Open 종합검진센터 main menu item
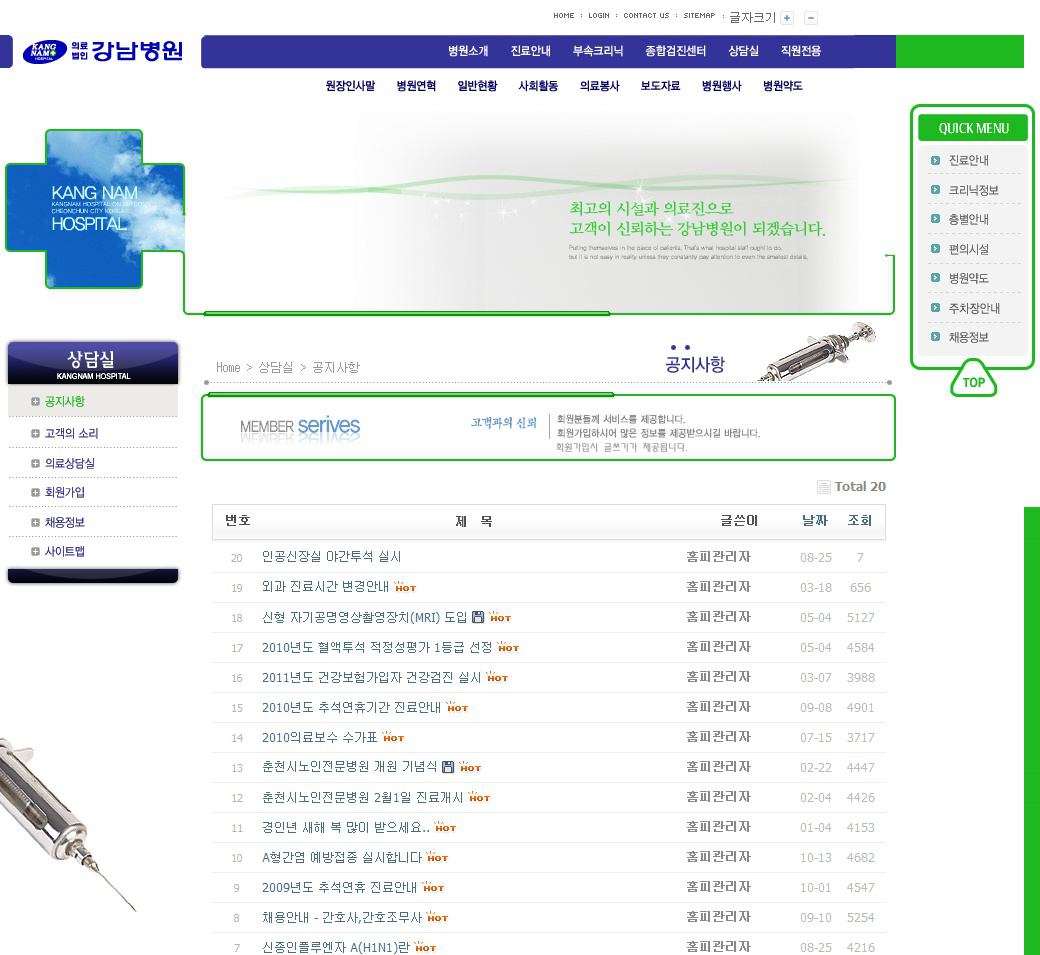The width and height of the screenshot is (1040, 955). click(x=676, y=51)
